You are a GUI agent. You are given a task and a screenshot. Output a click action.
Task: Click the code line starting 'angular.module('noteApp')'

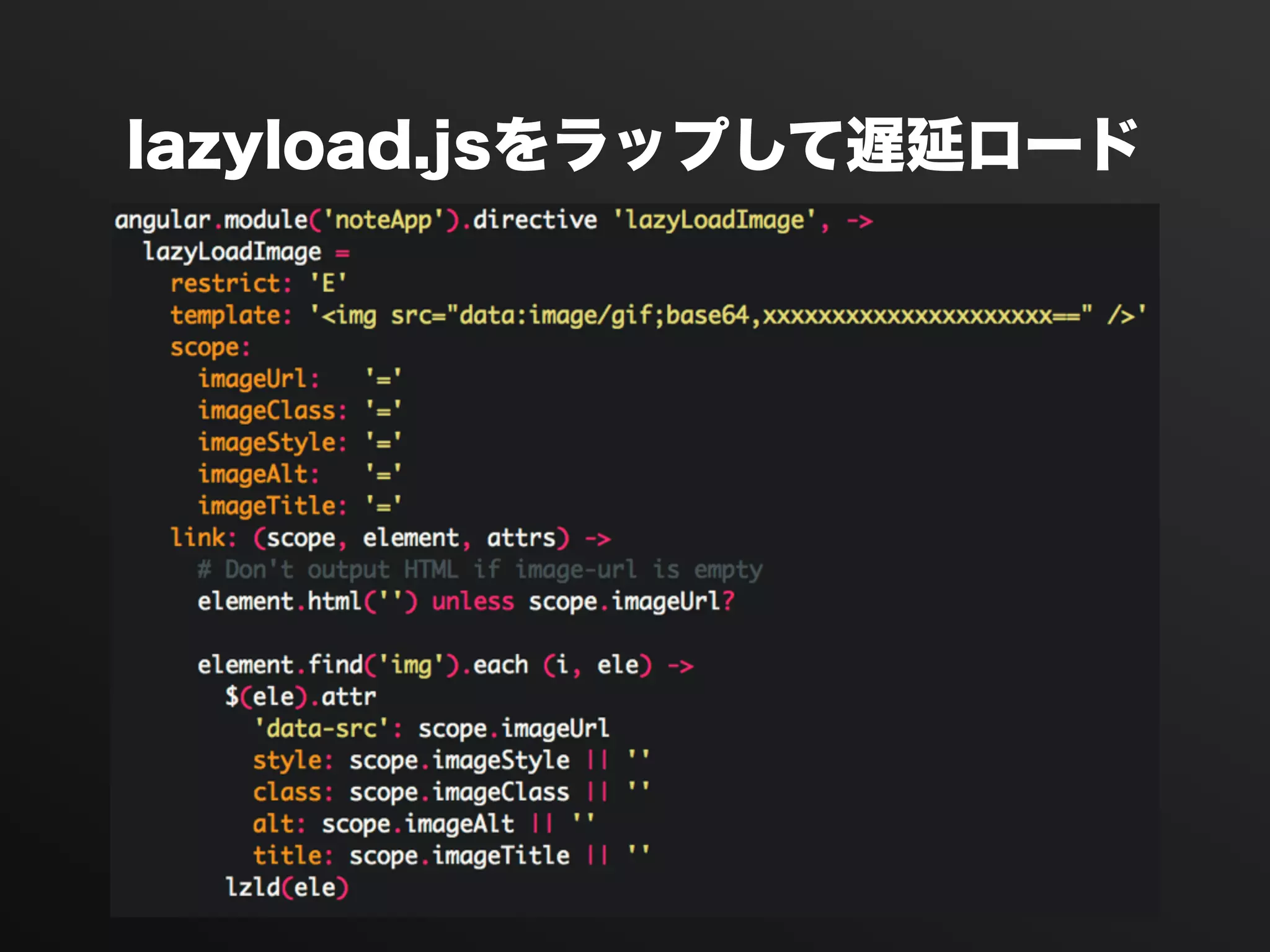[x=494, y=221]
